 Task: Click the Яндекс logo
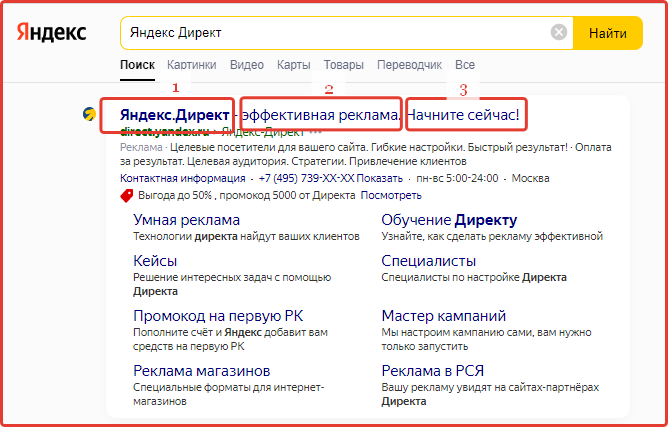click(x=52, y=33)
